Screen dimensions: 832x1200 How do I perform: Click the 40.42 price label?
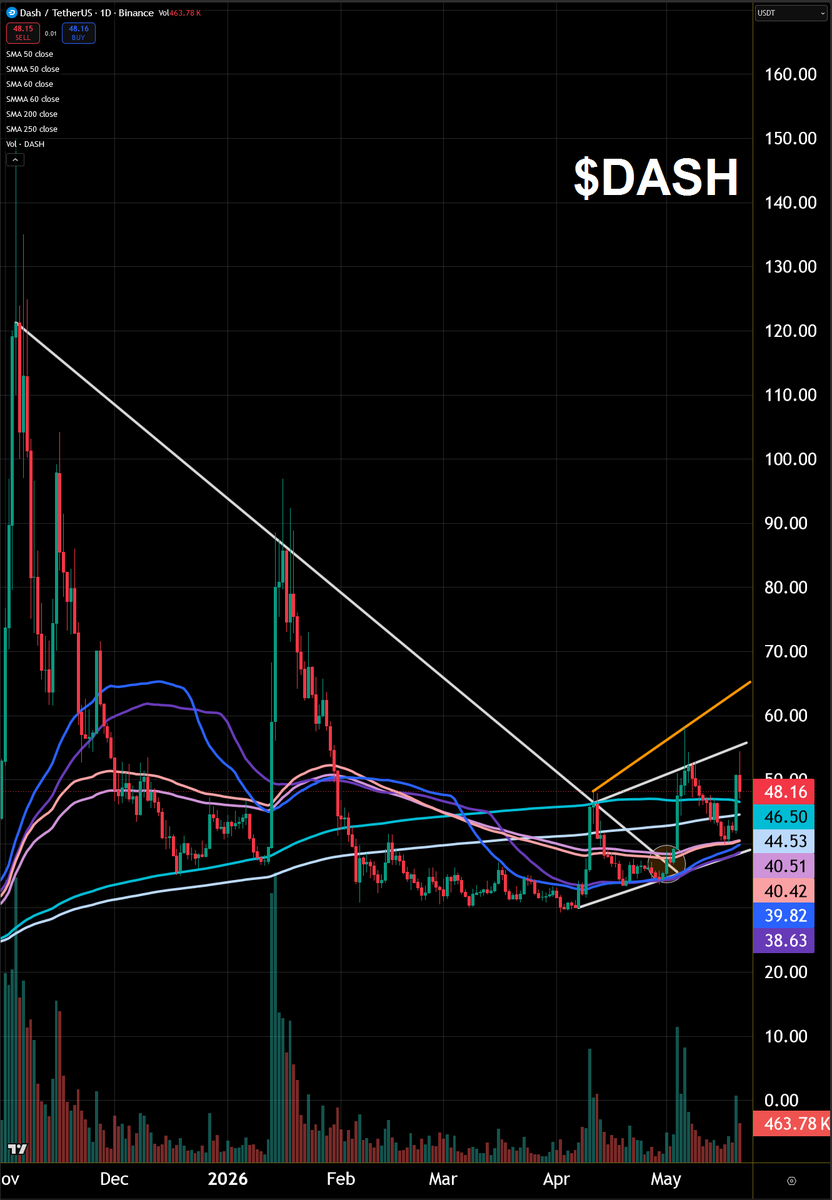coord(783,890)
